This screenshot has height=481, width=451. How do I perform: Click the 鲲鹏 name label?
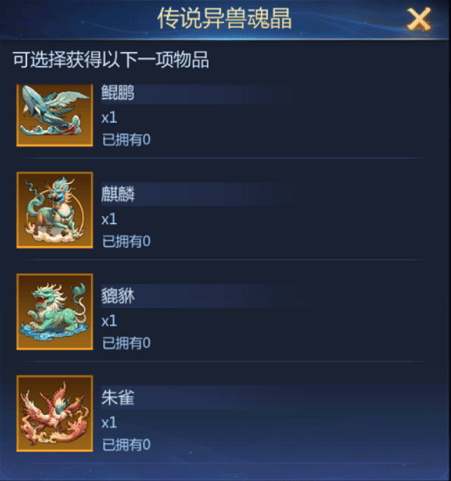(x=118, y=93)
